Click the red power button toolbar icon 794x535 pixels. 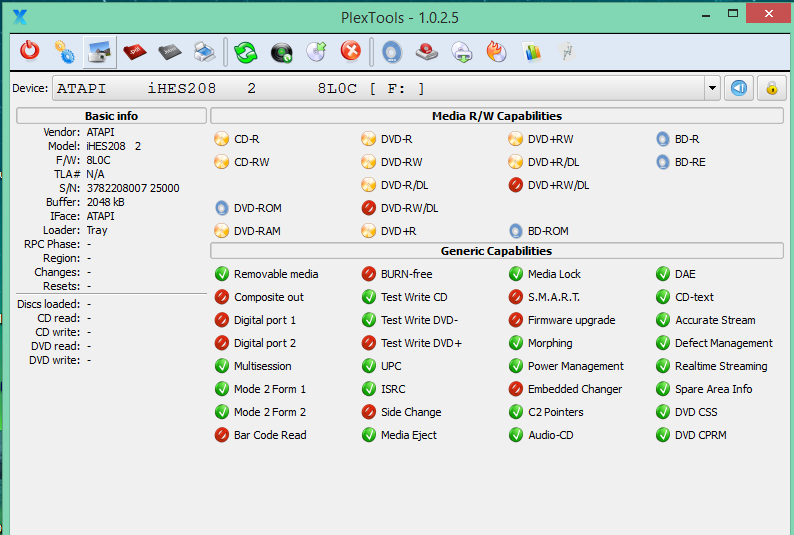pyautogui.click(x=29, y=52)
